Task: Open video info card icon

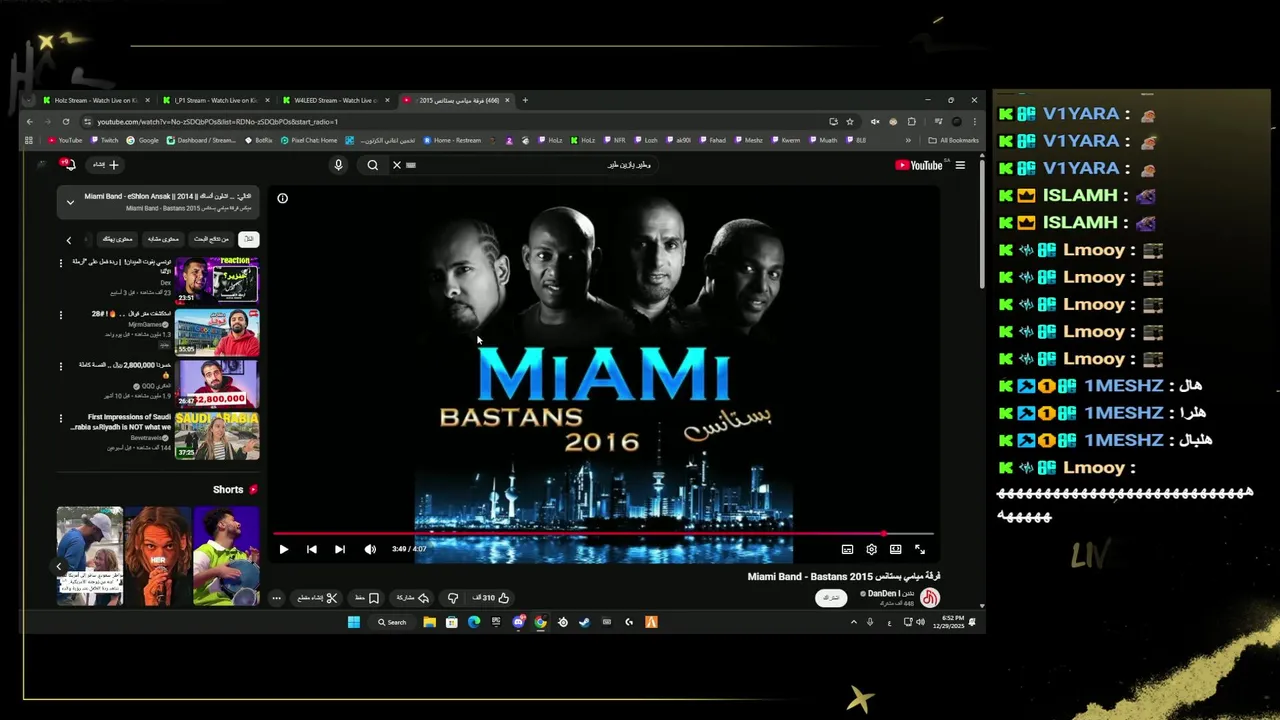Action: [x=283, y=198]
